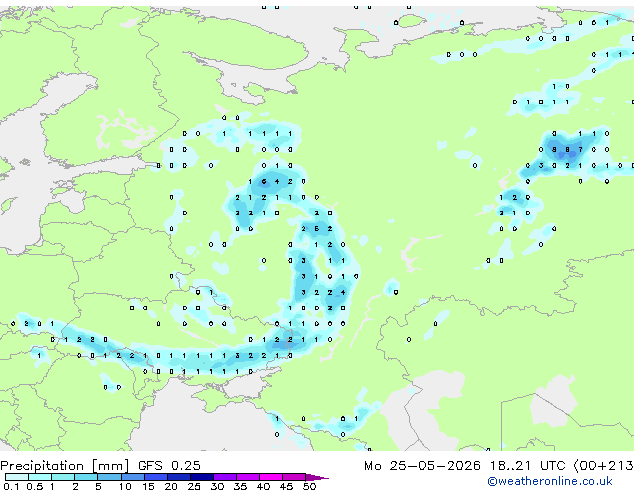The image size is (634, 490).
Task: Select the 1–2 mm legend swatch
Action: pyautogui.click(x=63, y=477)
